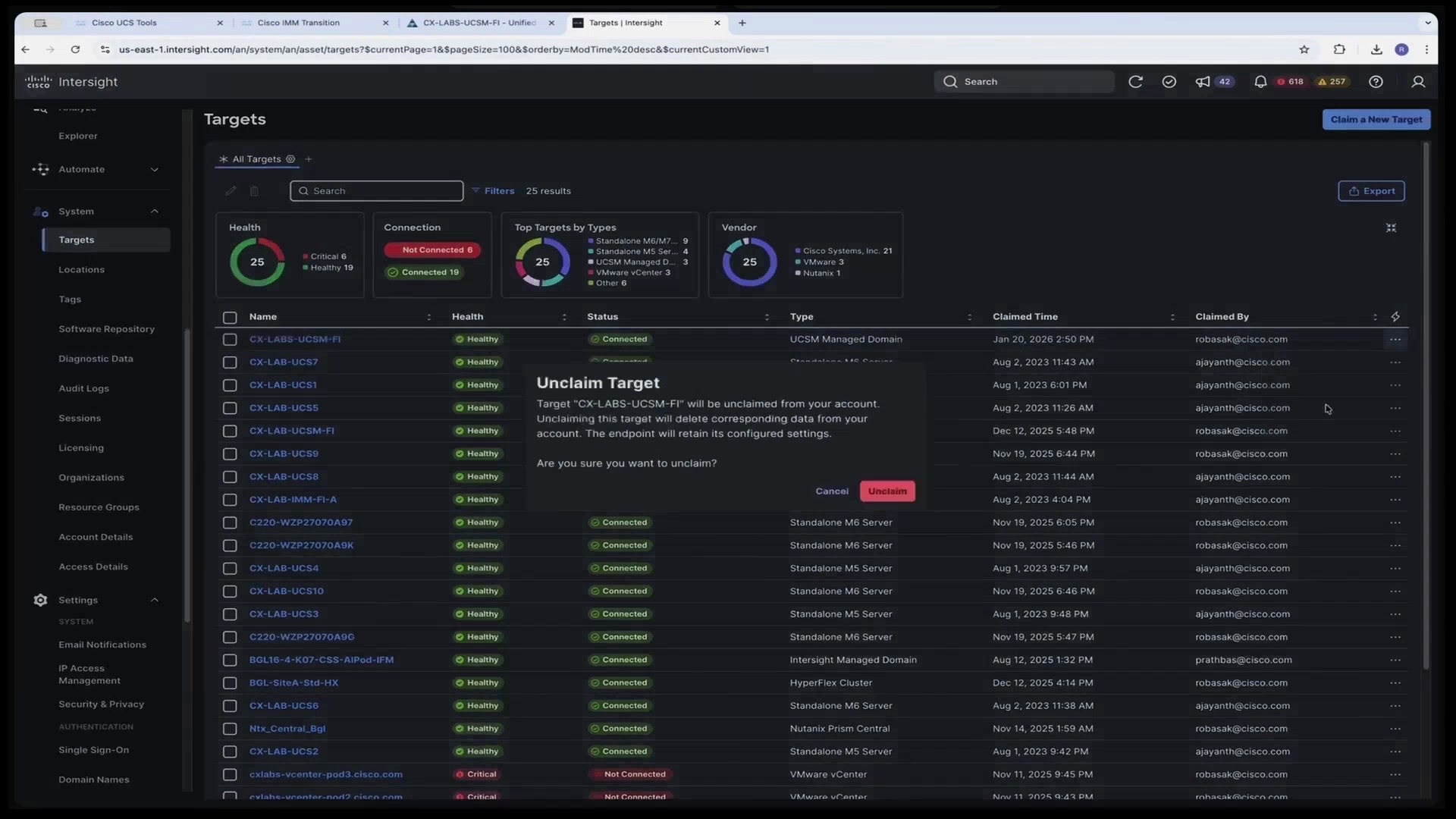This screenshot has height=819, width=1456.
Task: Confirm with the red Unclaim button
Action: 887,491
